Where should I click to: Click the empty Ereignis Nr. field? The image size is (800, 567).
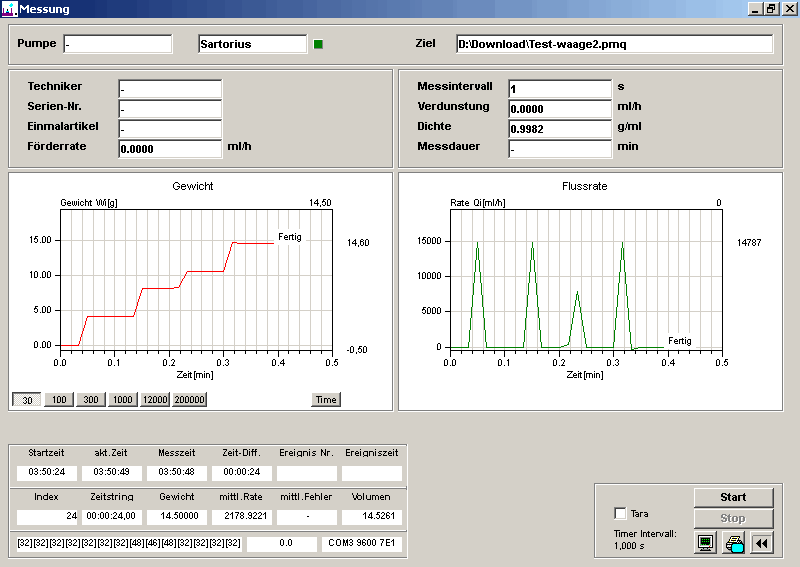[x=307, y=473]
